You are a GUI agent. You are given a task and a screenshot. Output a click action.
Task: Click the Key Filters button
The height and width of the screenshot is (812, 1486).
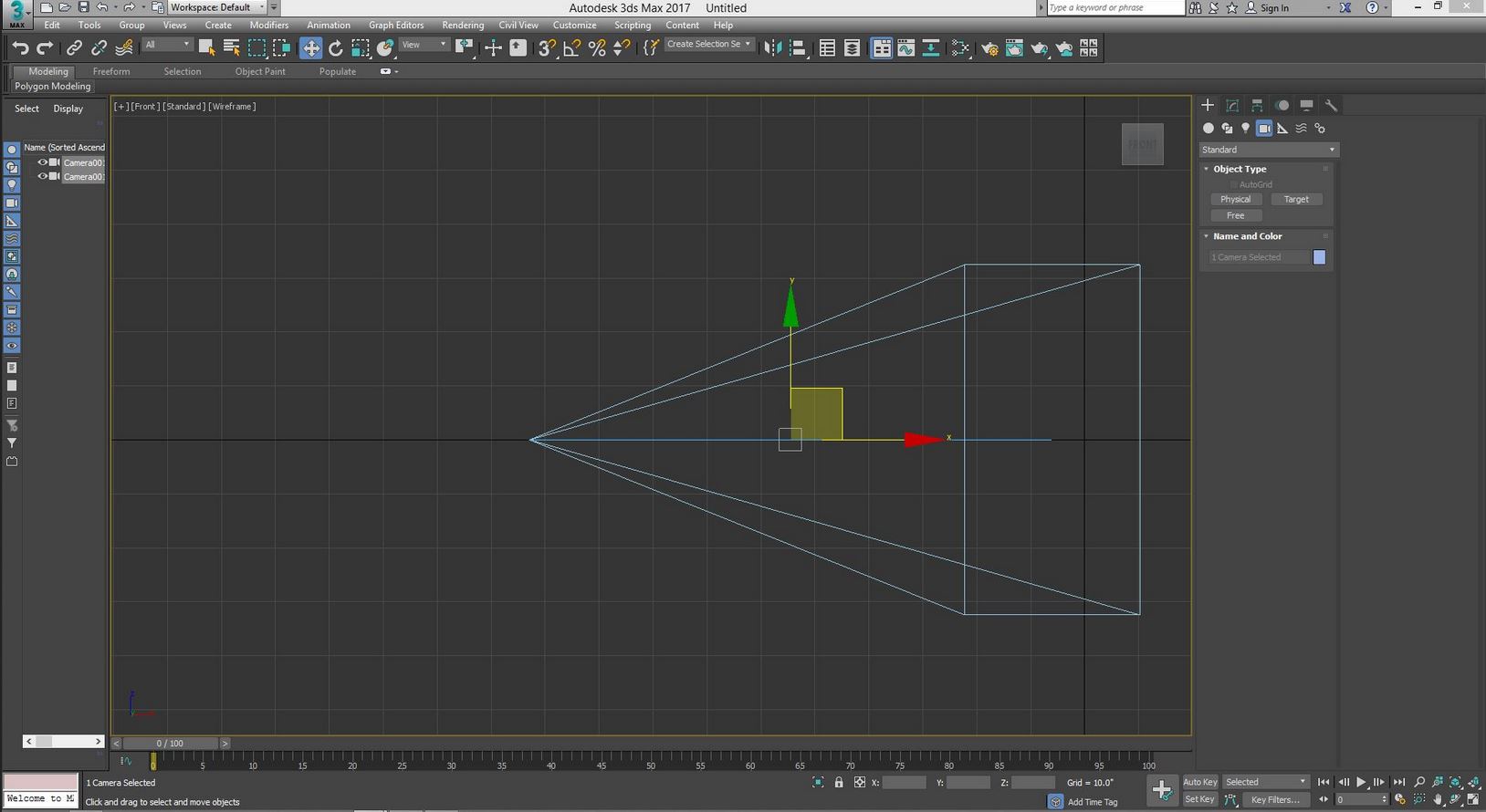click(1274, 800)
